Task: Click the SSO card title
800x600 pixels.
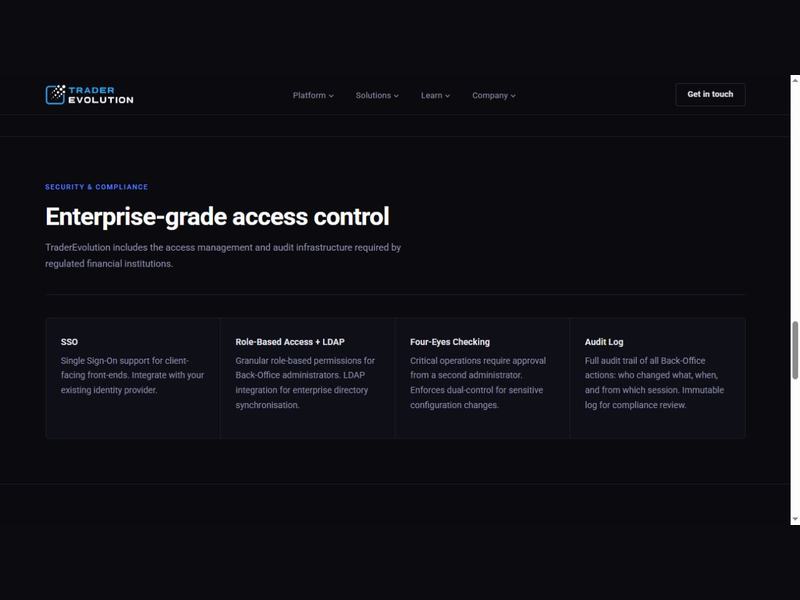Action: tap(69, 342)
